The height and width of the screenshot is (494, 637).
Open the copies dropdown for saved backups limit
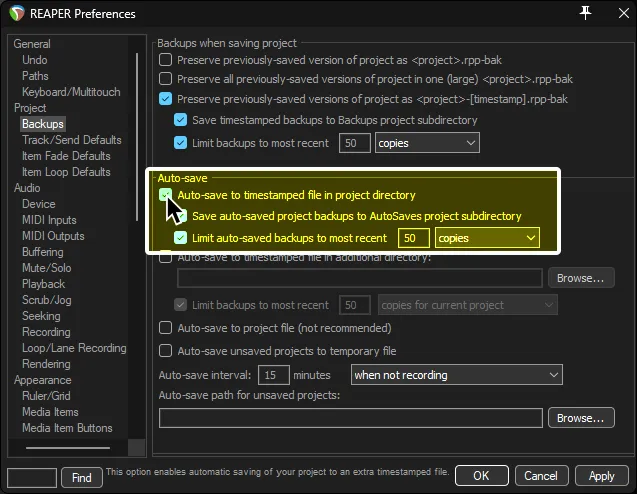pos(427,143)
